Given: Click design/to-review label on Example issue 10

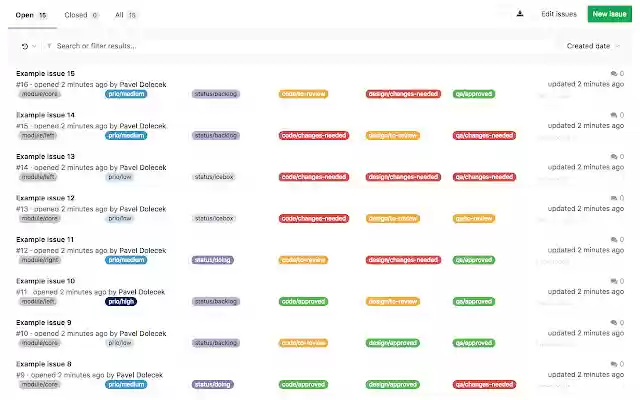Looking at the screenshot, I should coord(393,302).
